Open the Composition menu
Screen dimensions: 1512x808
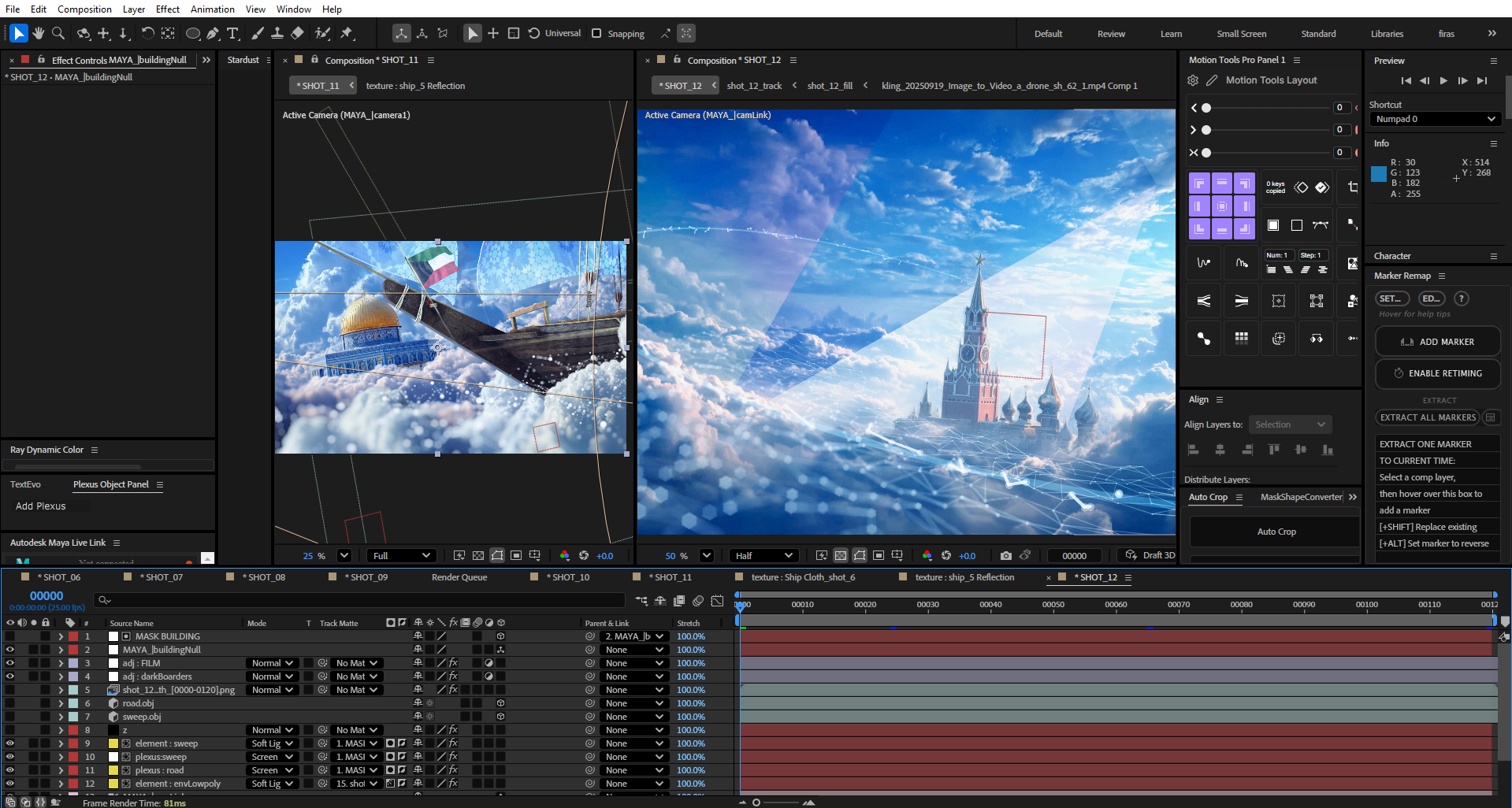(x=84, y=9)
